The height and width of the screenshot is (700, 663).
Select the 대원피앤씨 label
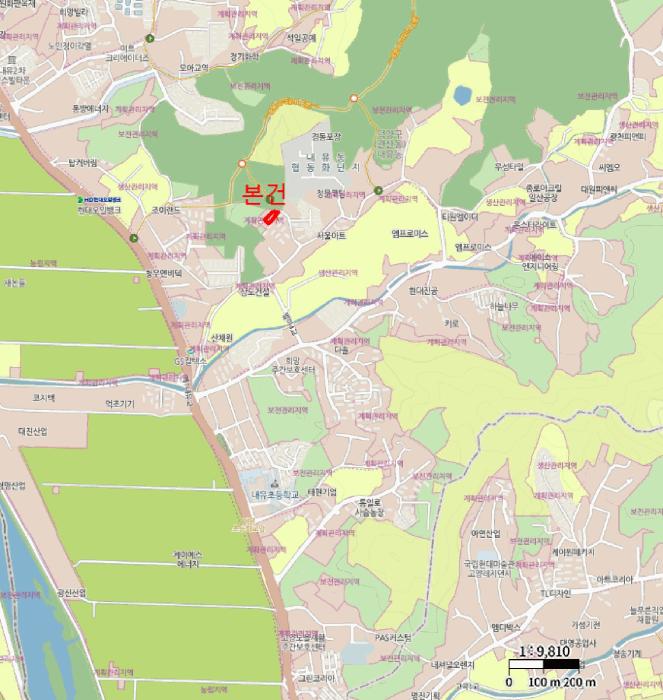point(599,190)
